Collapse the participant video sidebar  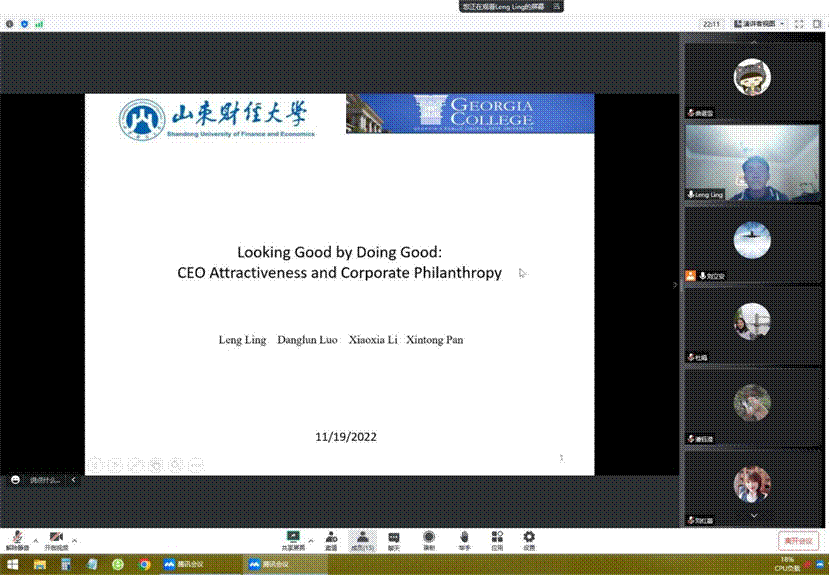coord(675,284)
